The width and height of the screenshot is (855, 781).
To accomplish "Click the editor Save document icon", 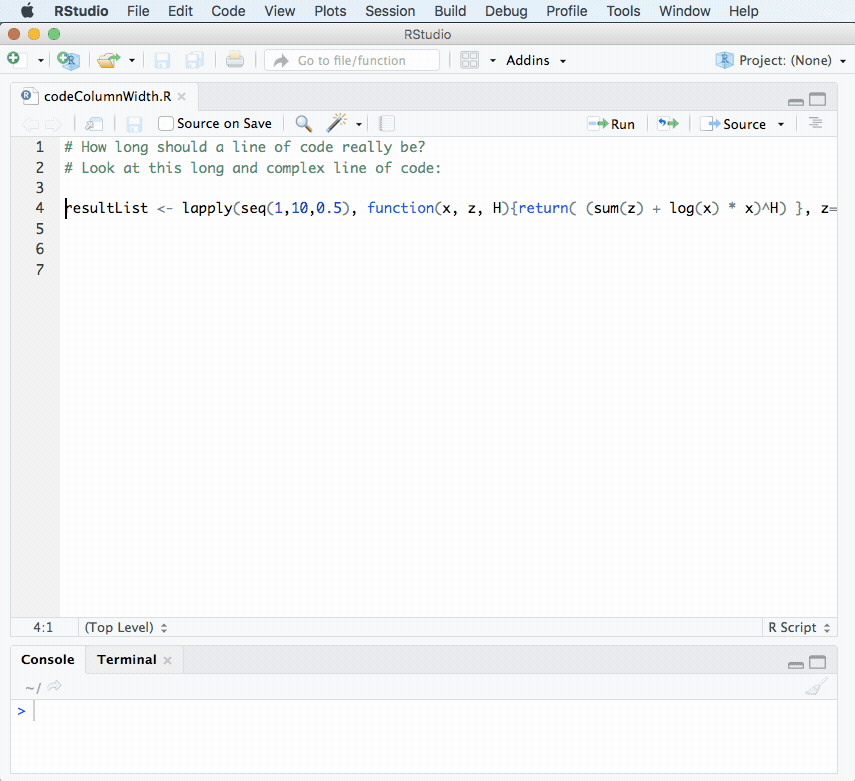I will point(134,124).
